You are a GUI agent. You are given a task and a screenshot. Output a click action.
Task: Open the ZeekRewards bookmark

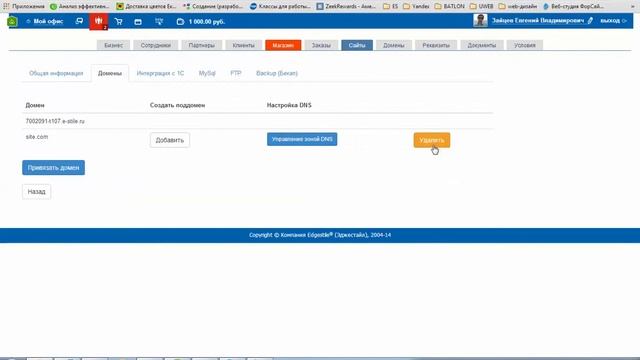click(x=346, y=6)
